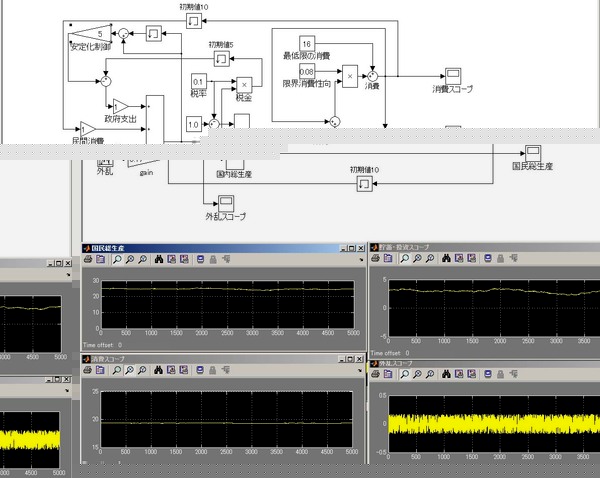Screen dimensions: 600x478
Task: Click Autoscale binoculars in 国民総生産 scope
Action: [x=158, y=258]
